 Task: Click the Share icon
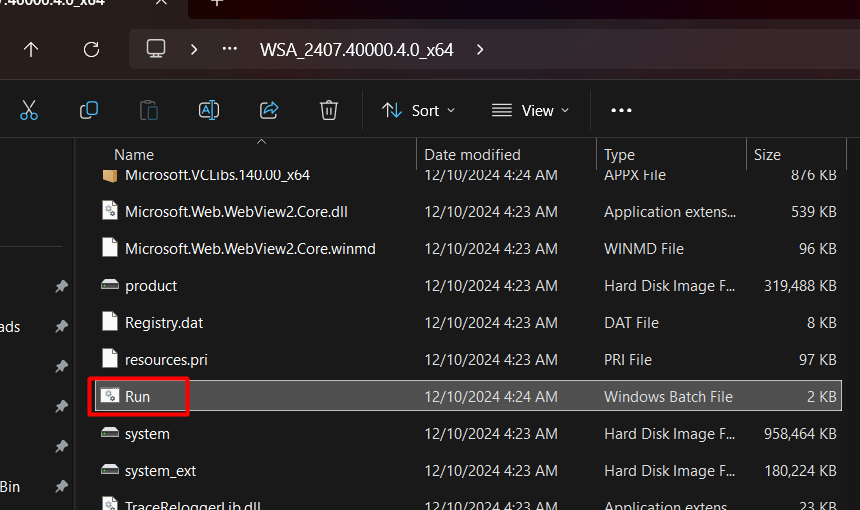269,110
